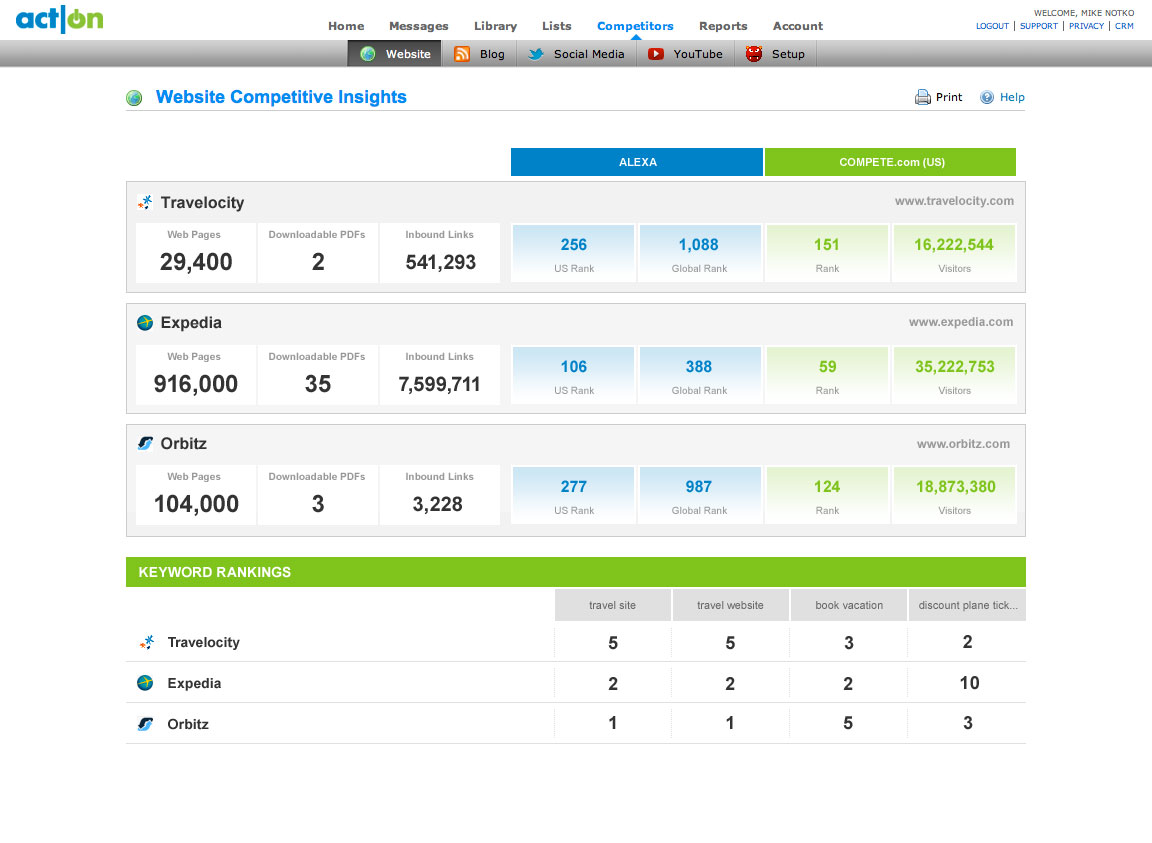Click Expedia Compete Rank 59 tile
Viewport: 1152px width, 843px height.
(x=827, y=375)
